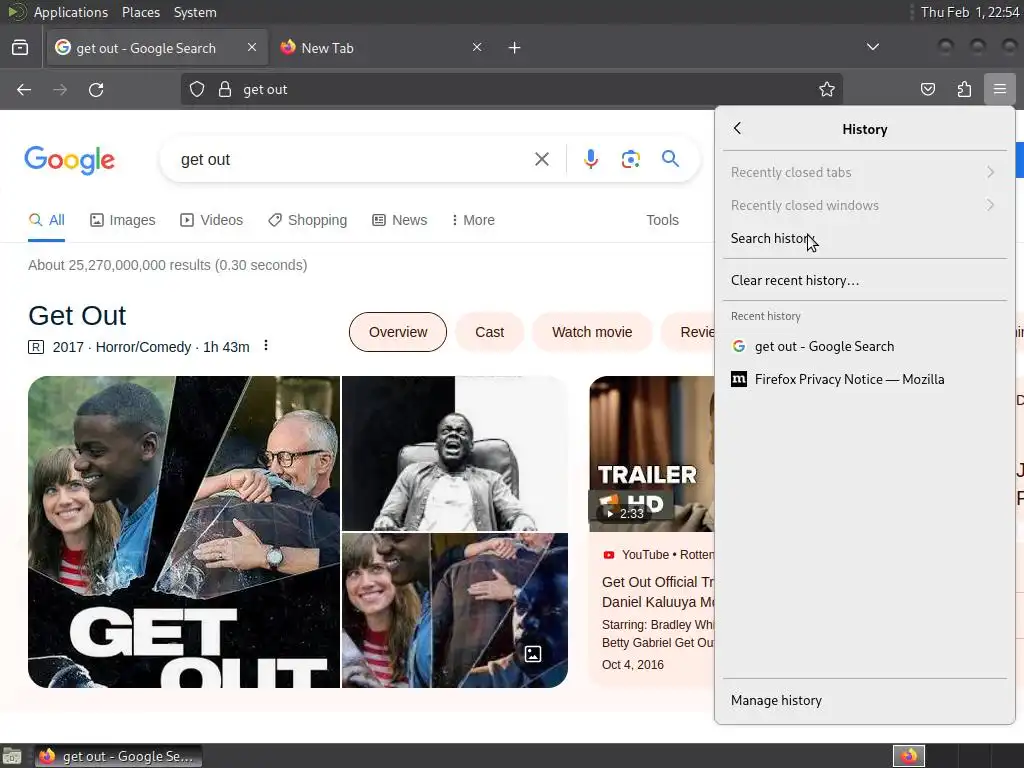Open the Places menu in the top panel
The width and height of the screenshot is (1024, 768).
[x=140, y=12]
